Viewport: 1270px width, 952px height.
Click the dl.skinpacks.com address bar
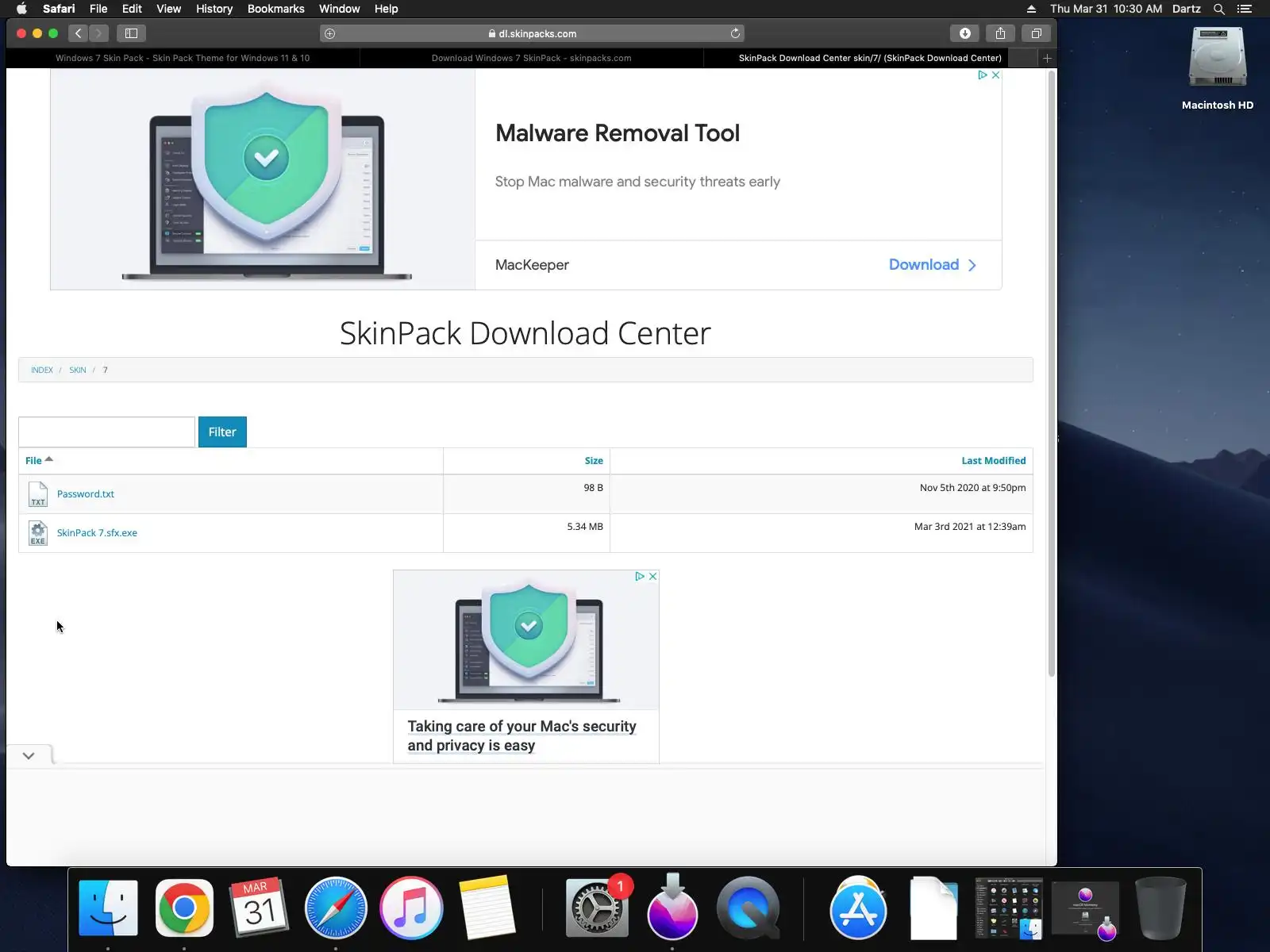(532, 33)
